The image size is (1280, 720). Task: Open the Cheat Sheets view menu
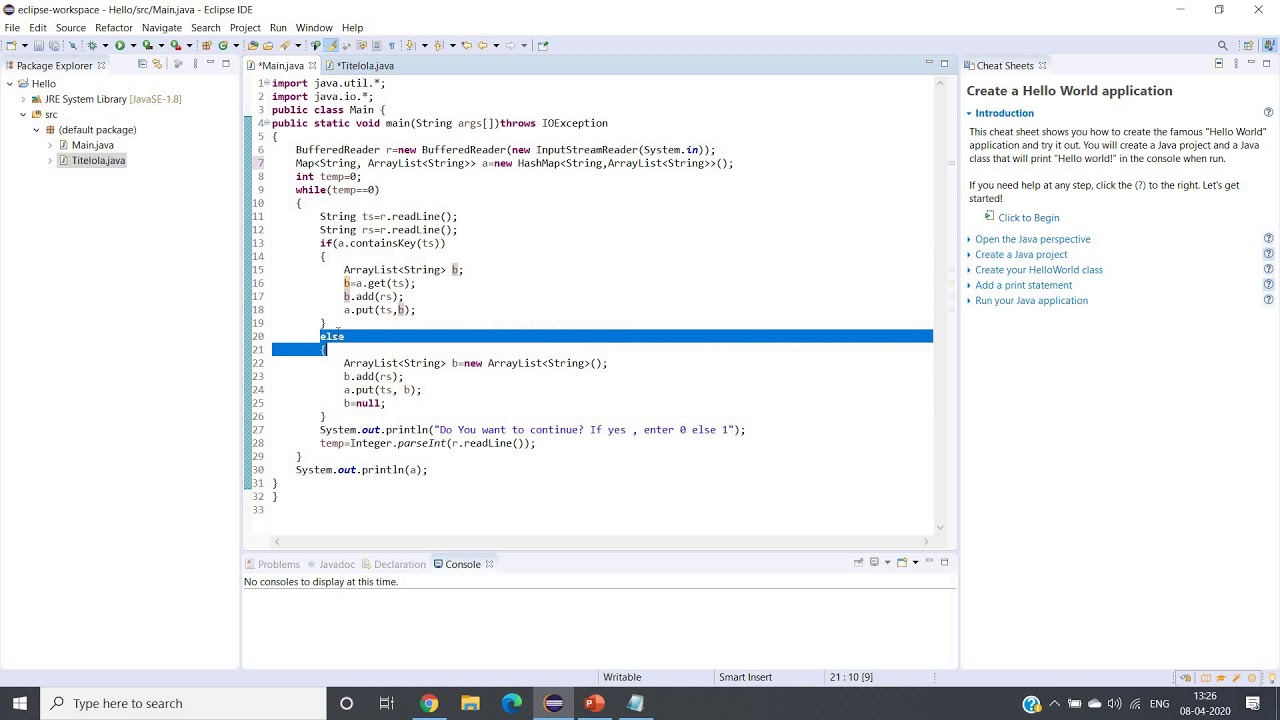(x=1236, y=64)
